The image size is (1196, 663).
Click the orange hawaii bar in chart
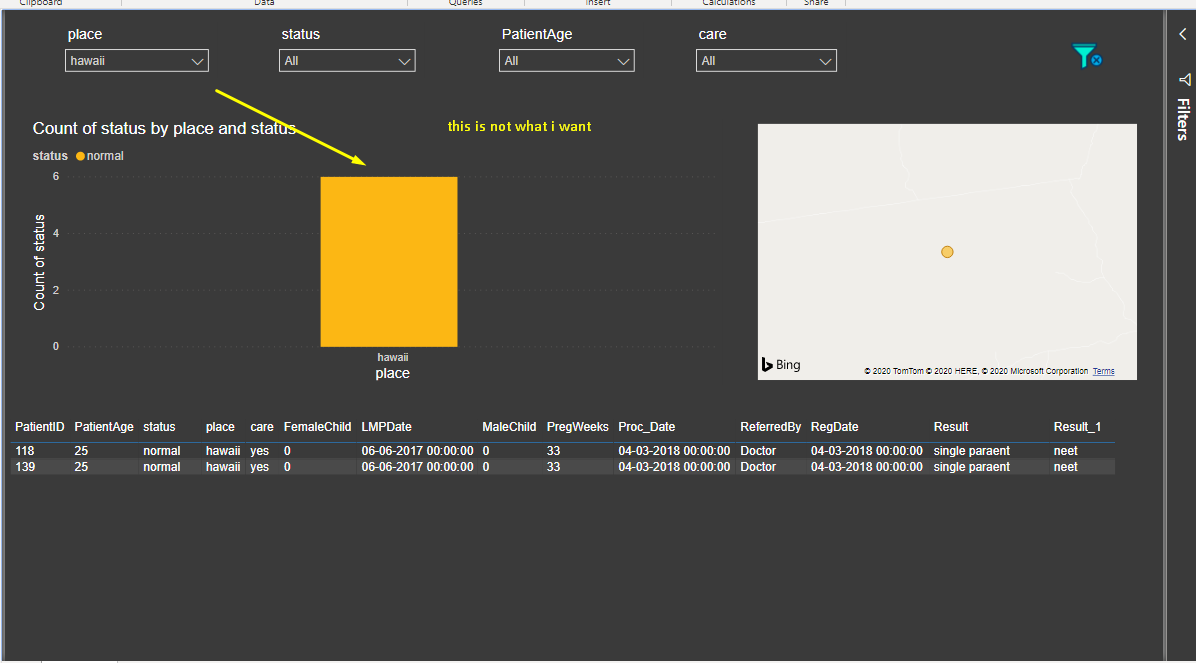pyautogui.click(x=389, y=262)
